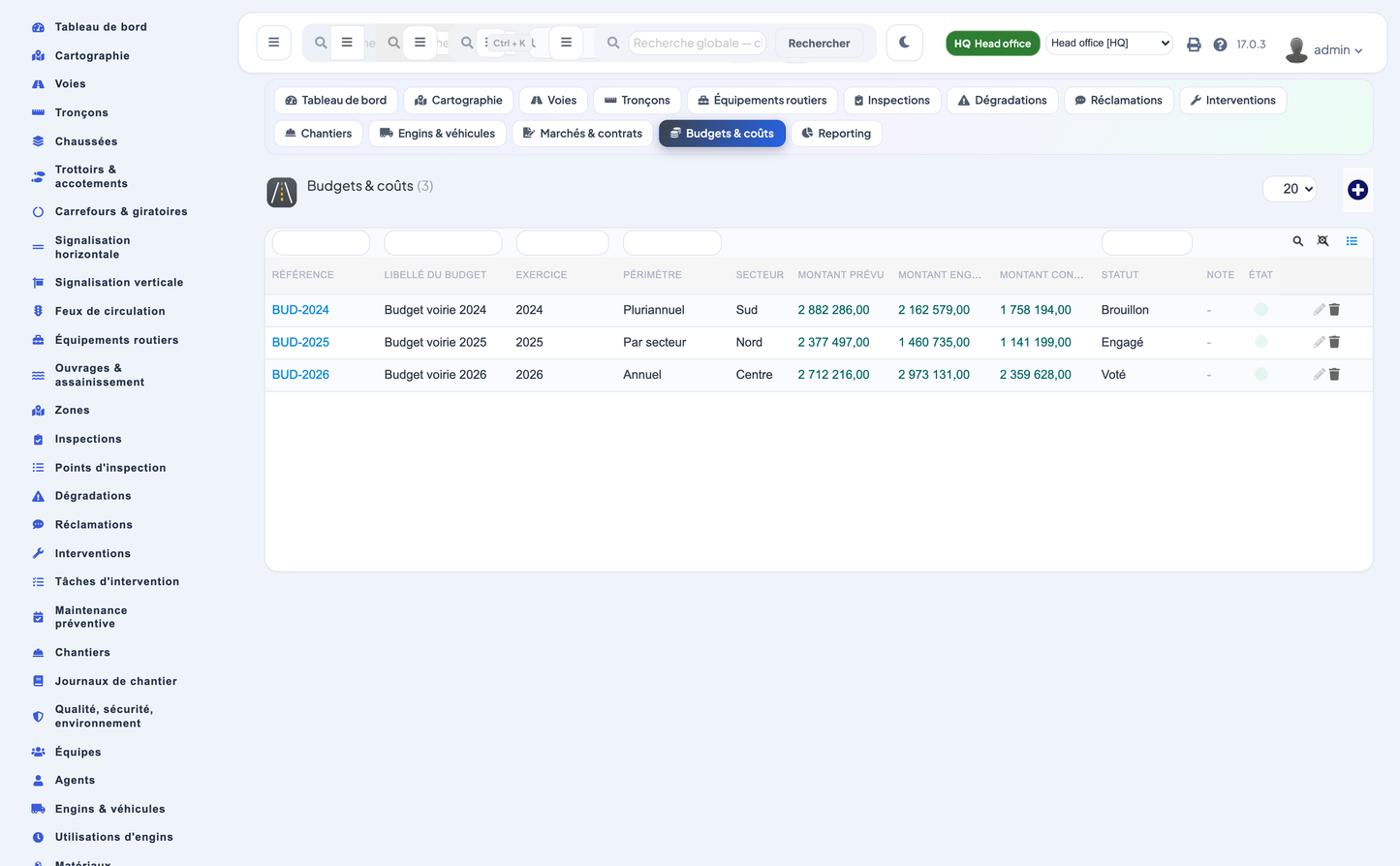The image size is (1400, 866).
Task: Toggle the sidebar with the leftmost hamburger button
Action: coord(274,43)
